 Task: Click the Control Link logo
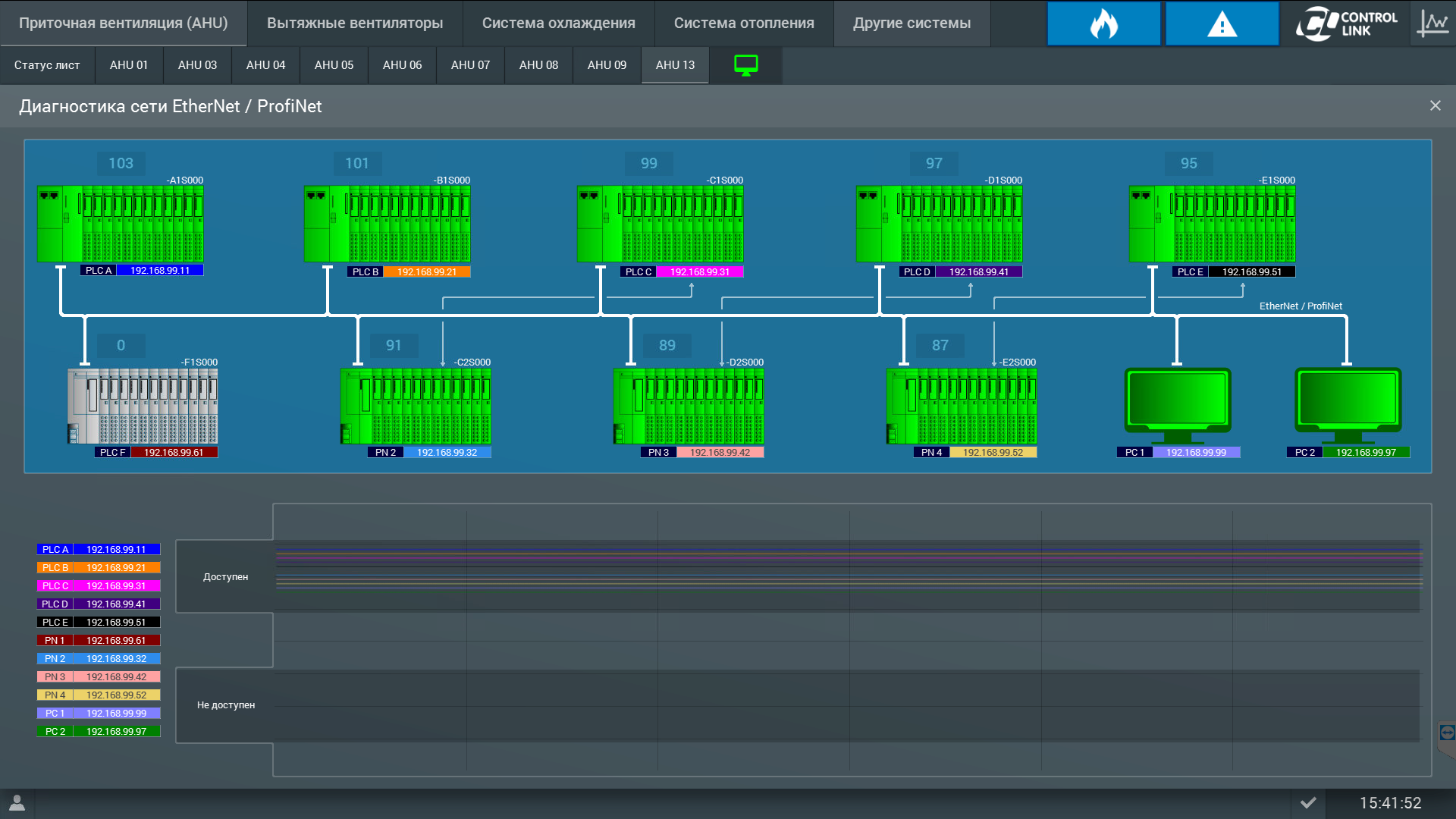coord(1346,24)
